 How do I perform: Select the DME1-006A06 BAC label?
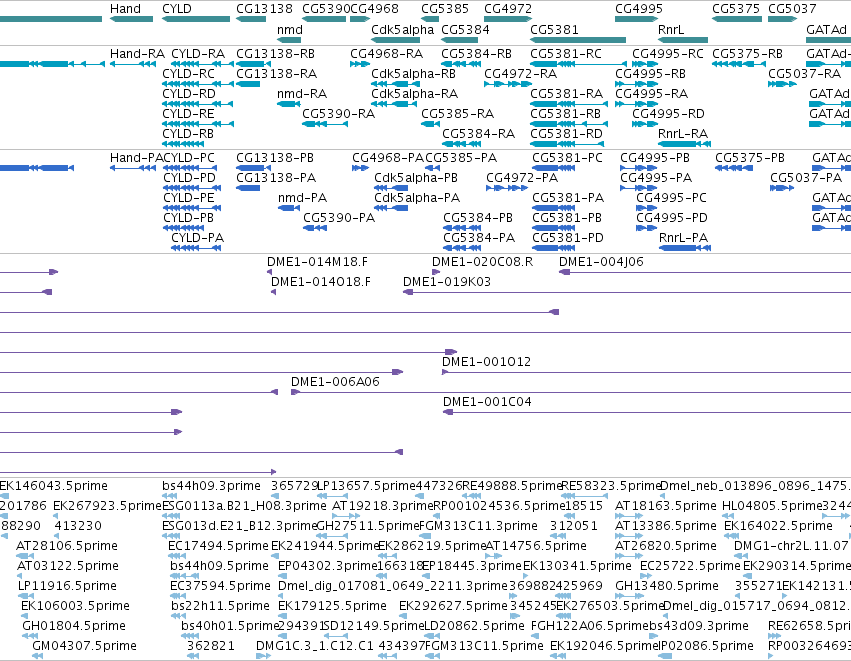coord(335,382)
